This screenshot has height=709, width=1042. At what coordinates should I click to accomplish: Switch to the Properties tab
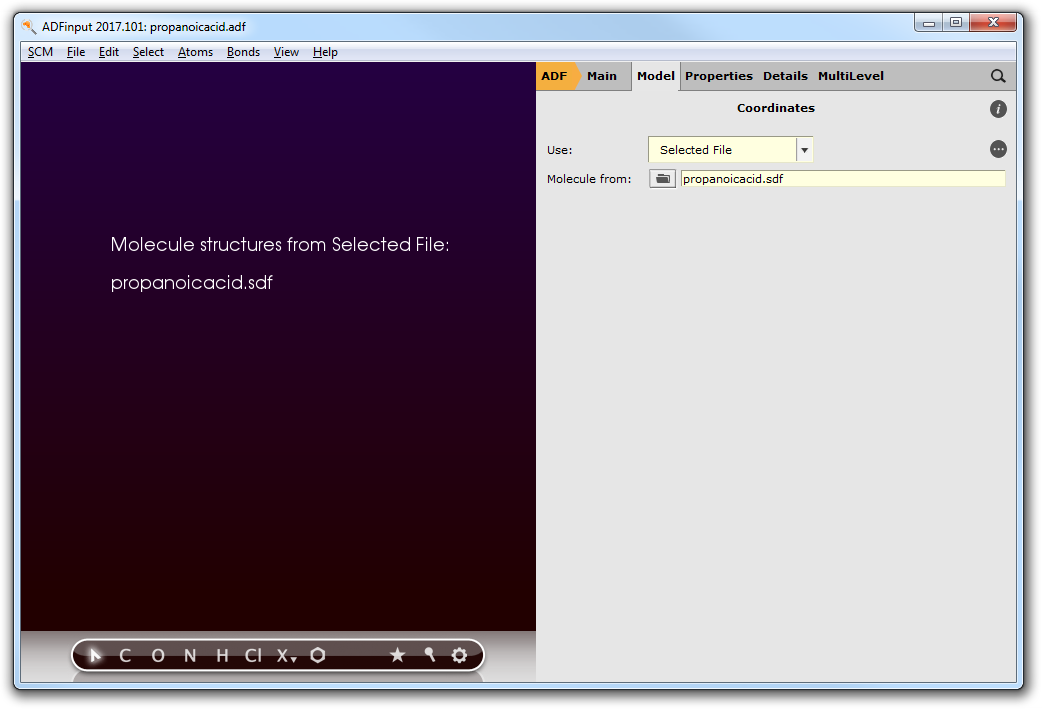[x=718, y=76]
